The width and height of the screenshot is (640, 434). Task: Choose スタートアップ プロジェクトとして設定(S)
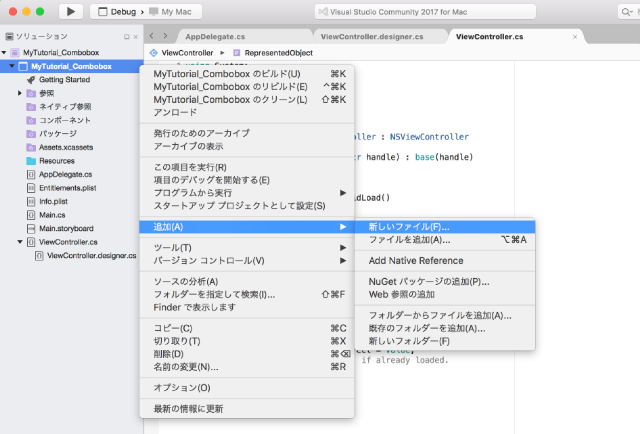pos(247,206)
